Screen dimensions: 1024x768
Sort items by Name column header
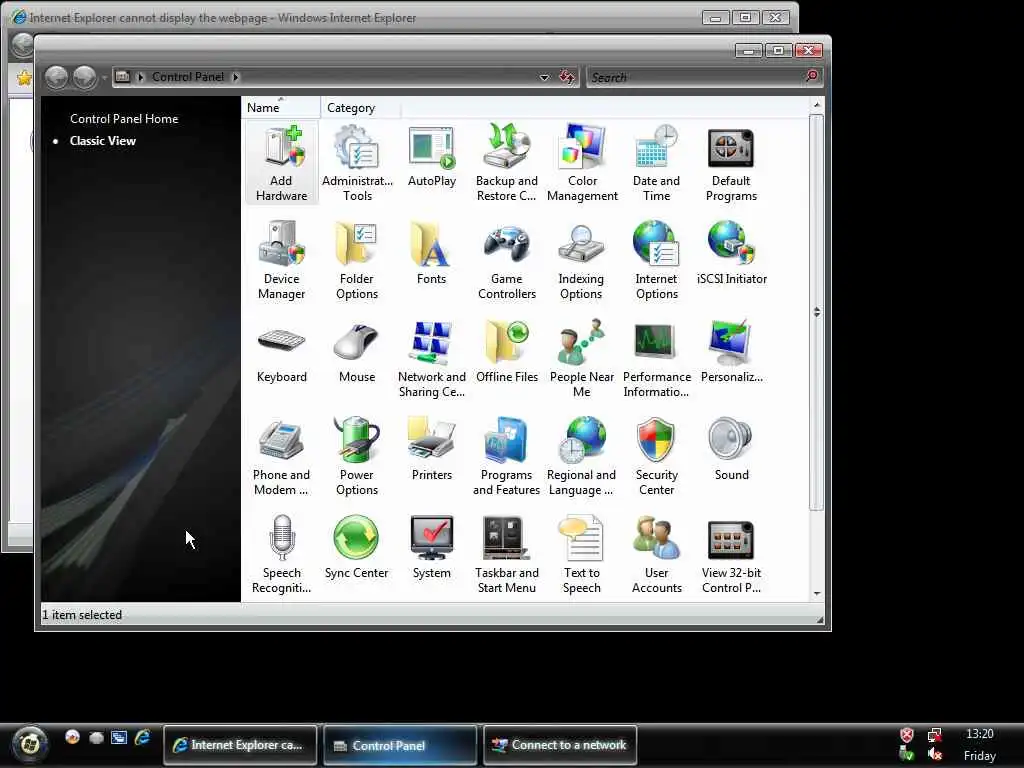click(281, 108)
